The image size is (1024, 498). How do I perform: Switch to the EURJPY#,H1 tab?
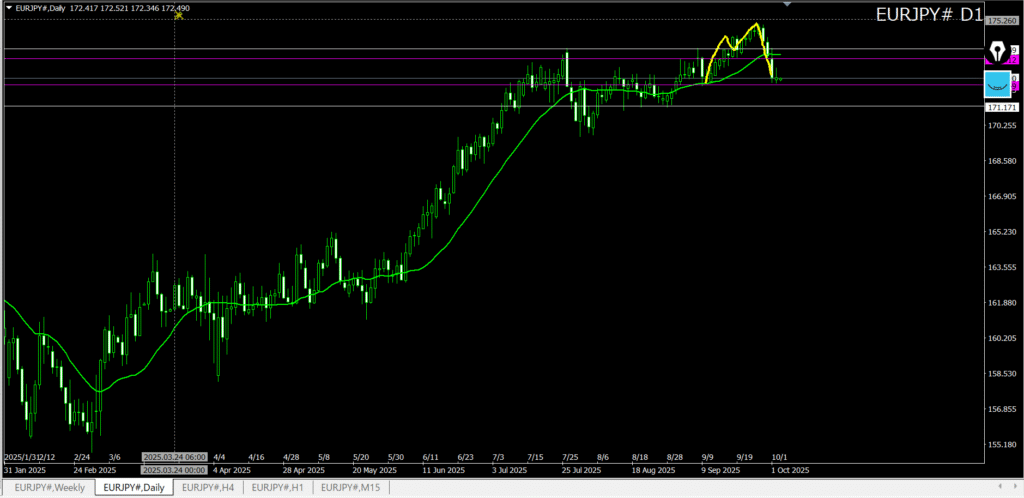[278, 487]
